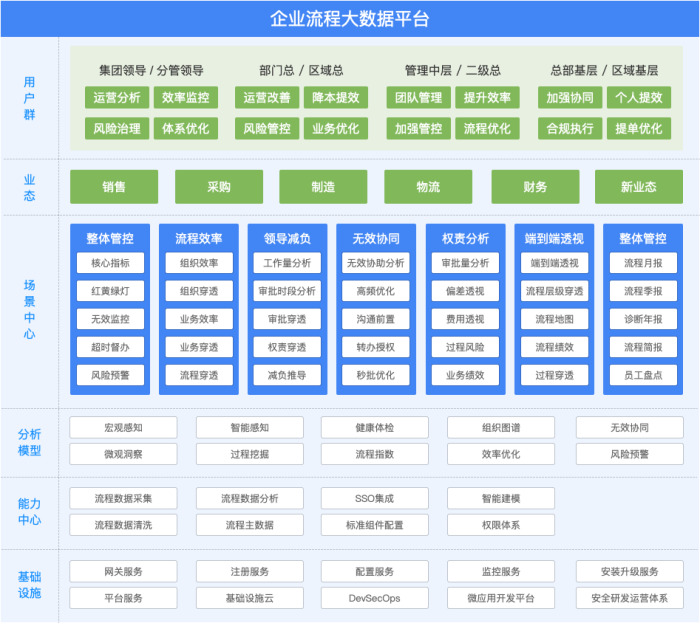700x623 pixels.
Task: Click 无效协助分析 under 无效协同
Action: pos(375,263)
